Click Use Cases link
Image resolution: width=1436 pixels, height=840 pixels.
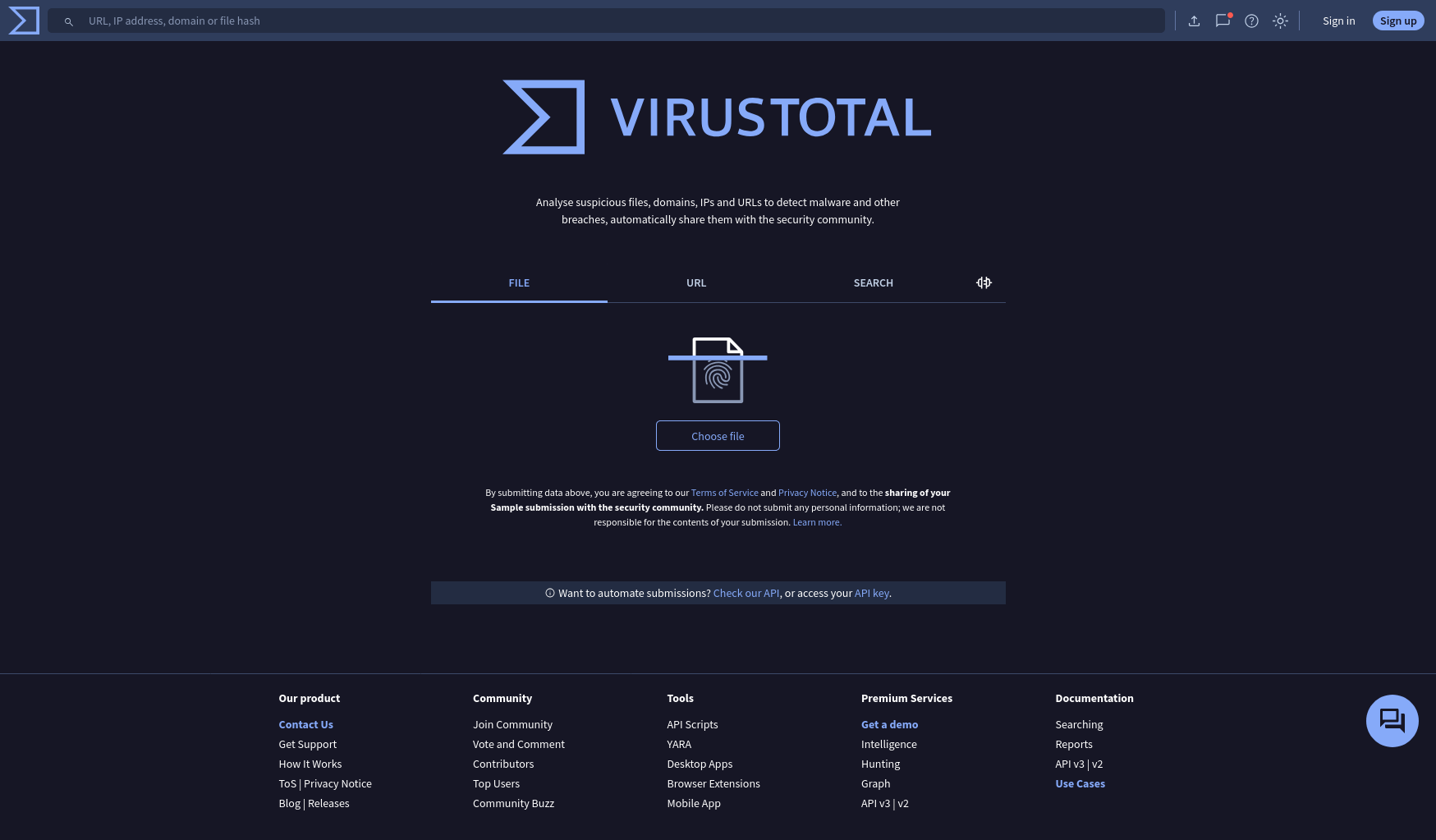[x=1080, y=783]
